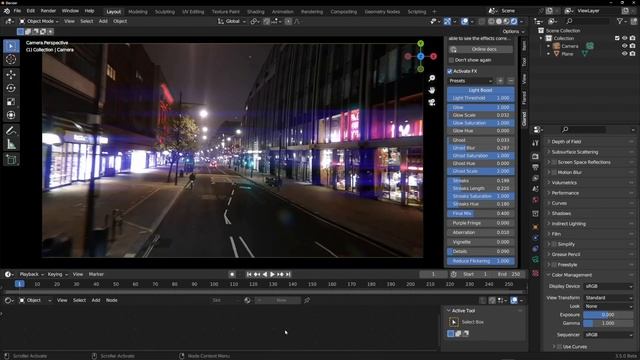Toggle the Activate FX checkbox

[x=450, y=71]
